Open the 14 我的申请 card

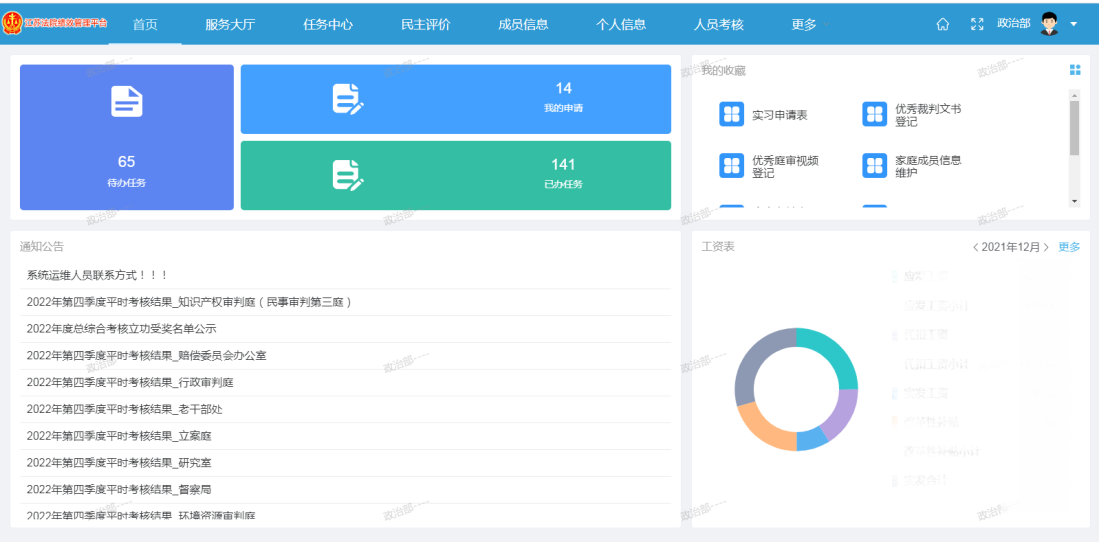455,99
